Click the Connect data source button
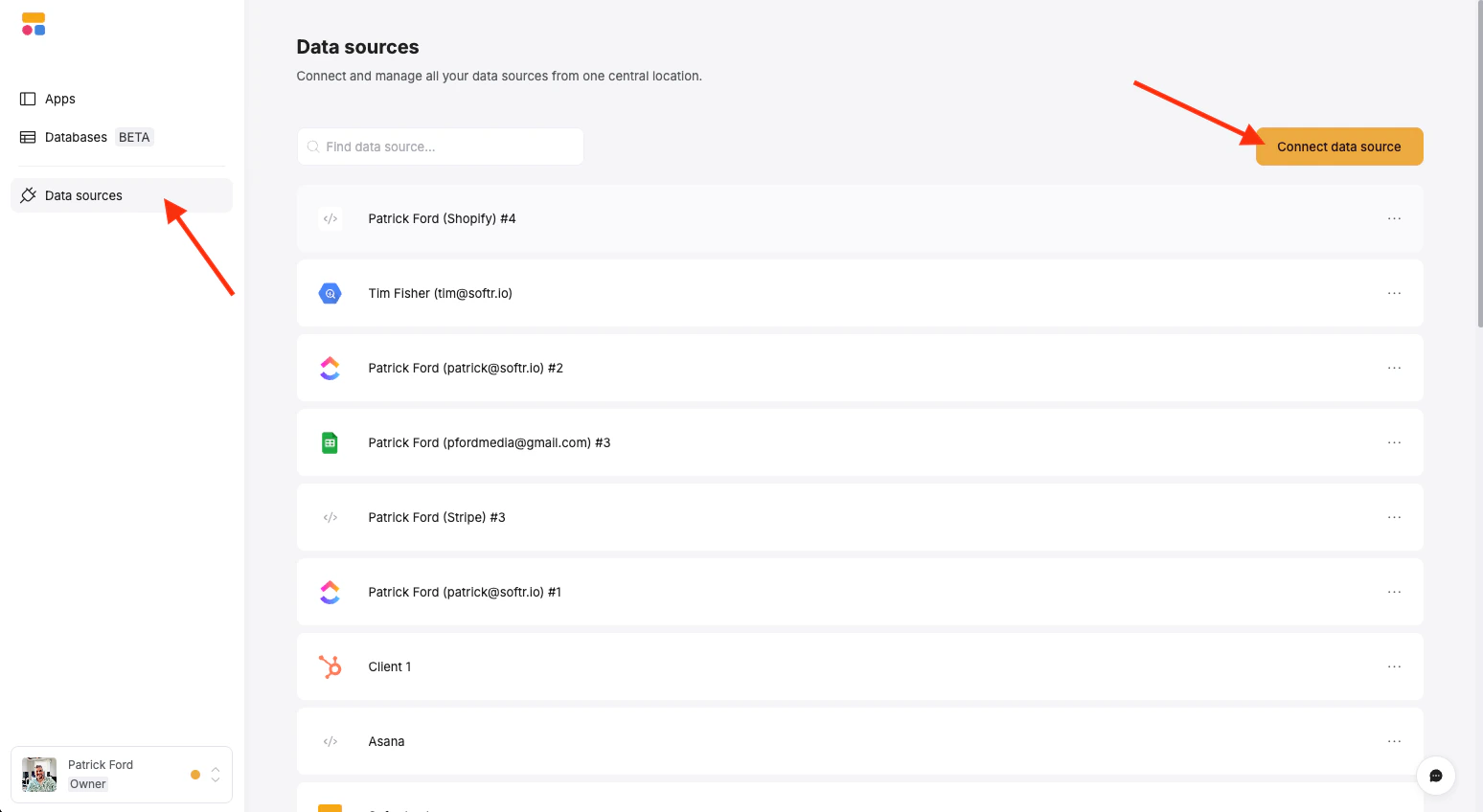 [x=1339, y=147]
